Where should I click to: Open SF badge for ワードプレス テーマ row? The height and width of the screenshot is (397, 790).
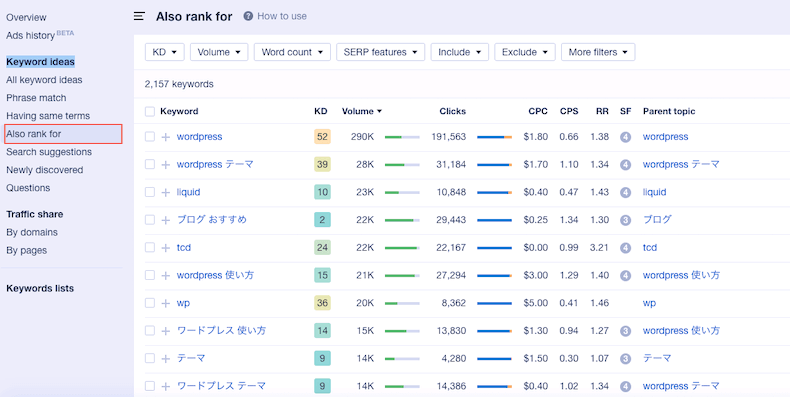point(625,386)
